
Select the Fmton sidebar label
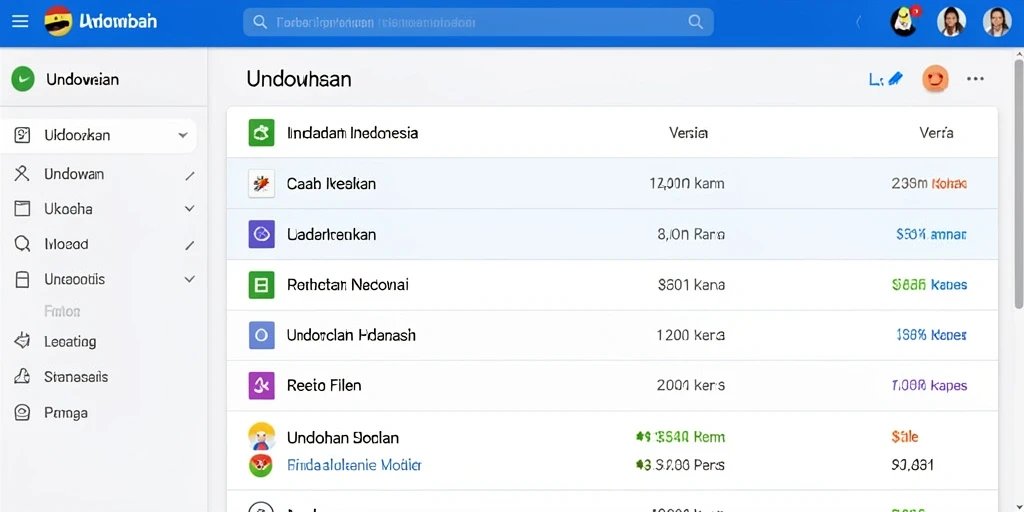pos(62,312)
